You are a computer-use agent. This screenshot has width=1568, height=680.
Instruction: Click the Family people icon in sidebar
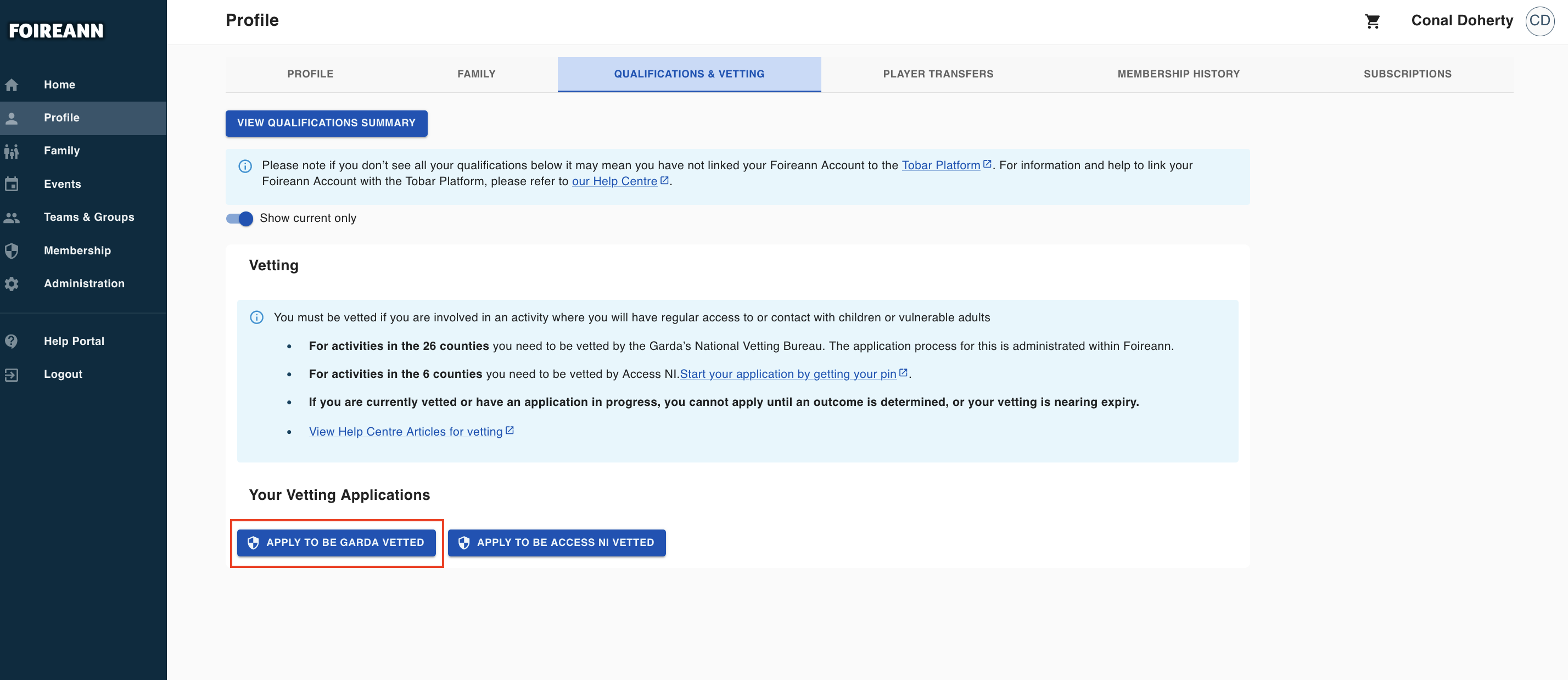[12, 151]
